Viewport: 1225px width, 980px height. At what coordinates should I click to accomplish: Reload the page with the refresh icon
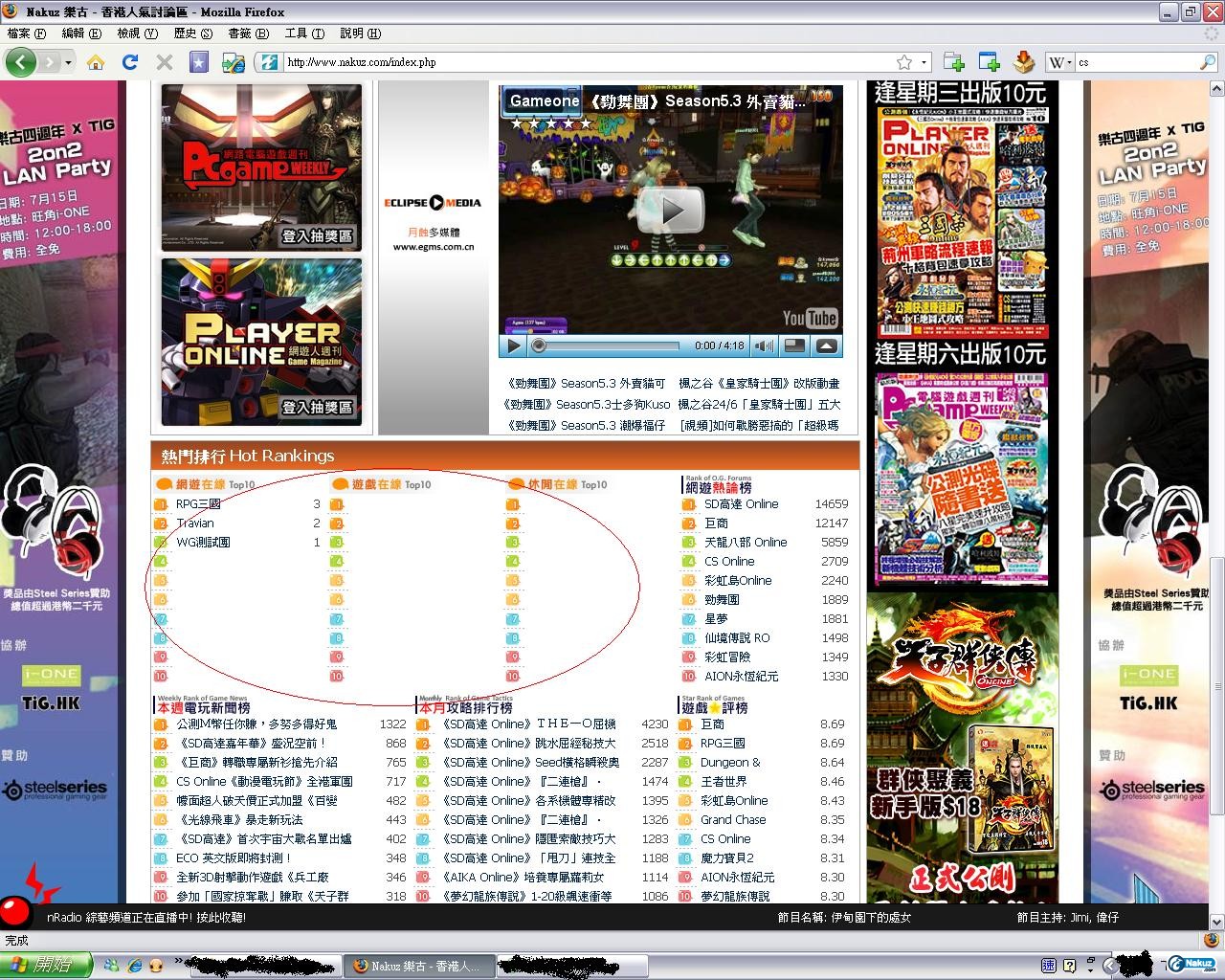tap(129, 62)
